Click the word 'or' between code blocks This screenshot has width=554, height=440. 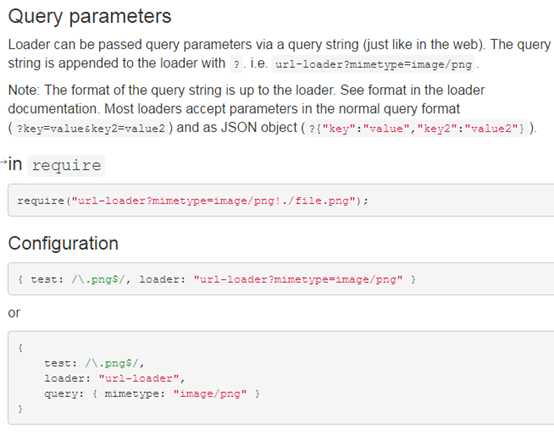coord(14,313)
